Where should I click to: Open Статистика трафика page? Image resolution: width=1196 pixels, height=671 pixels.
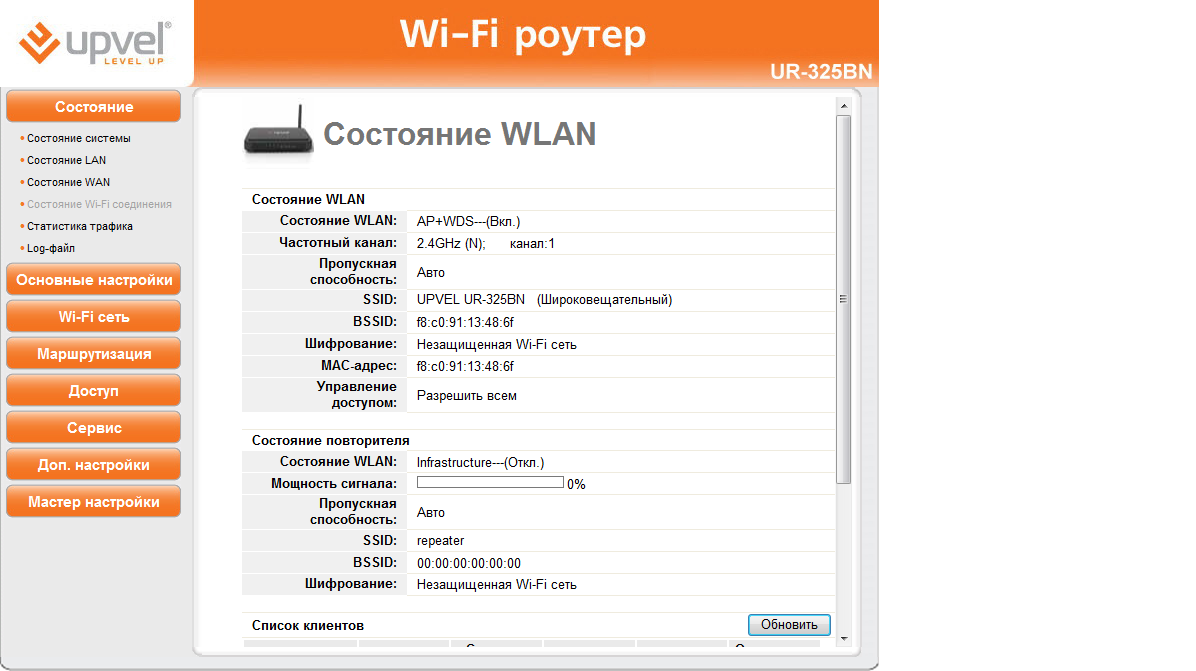click(x=80, y=226)
